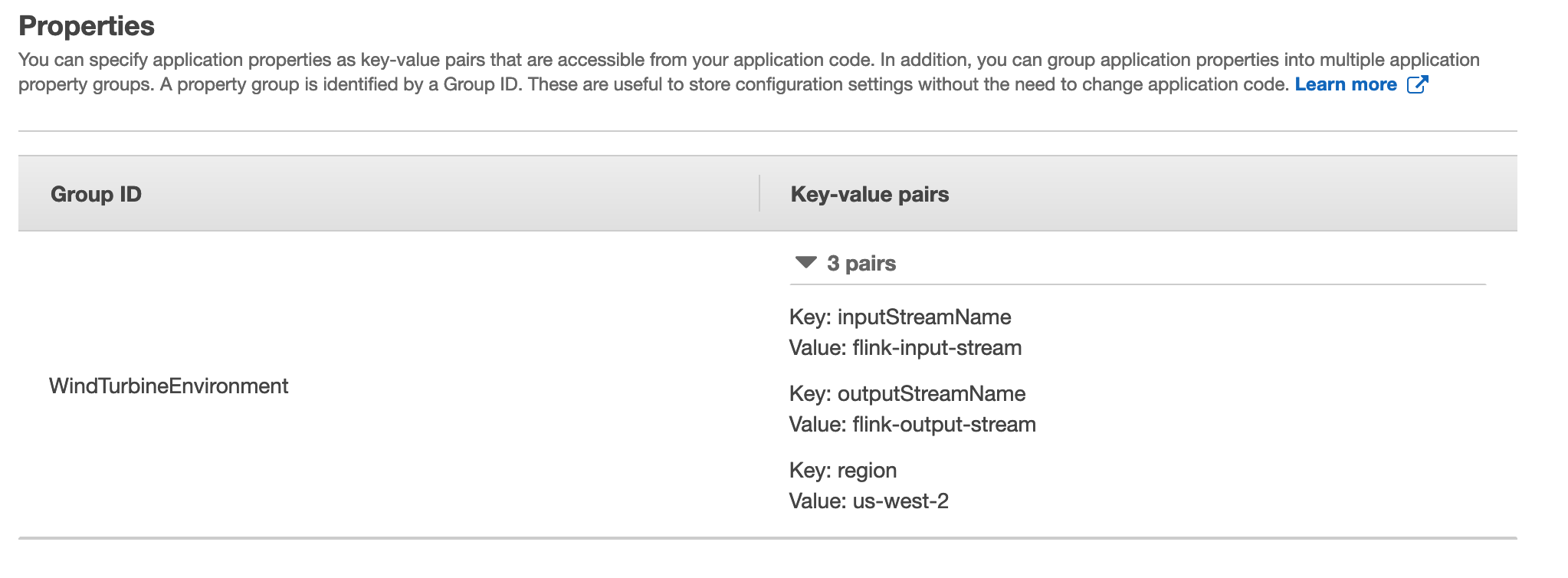Click the outputStreamName key text
Viewport: 1568px width, 578px height.
pos(931,393)
